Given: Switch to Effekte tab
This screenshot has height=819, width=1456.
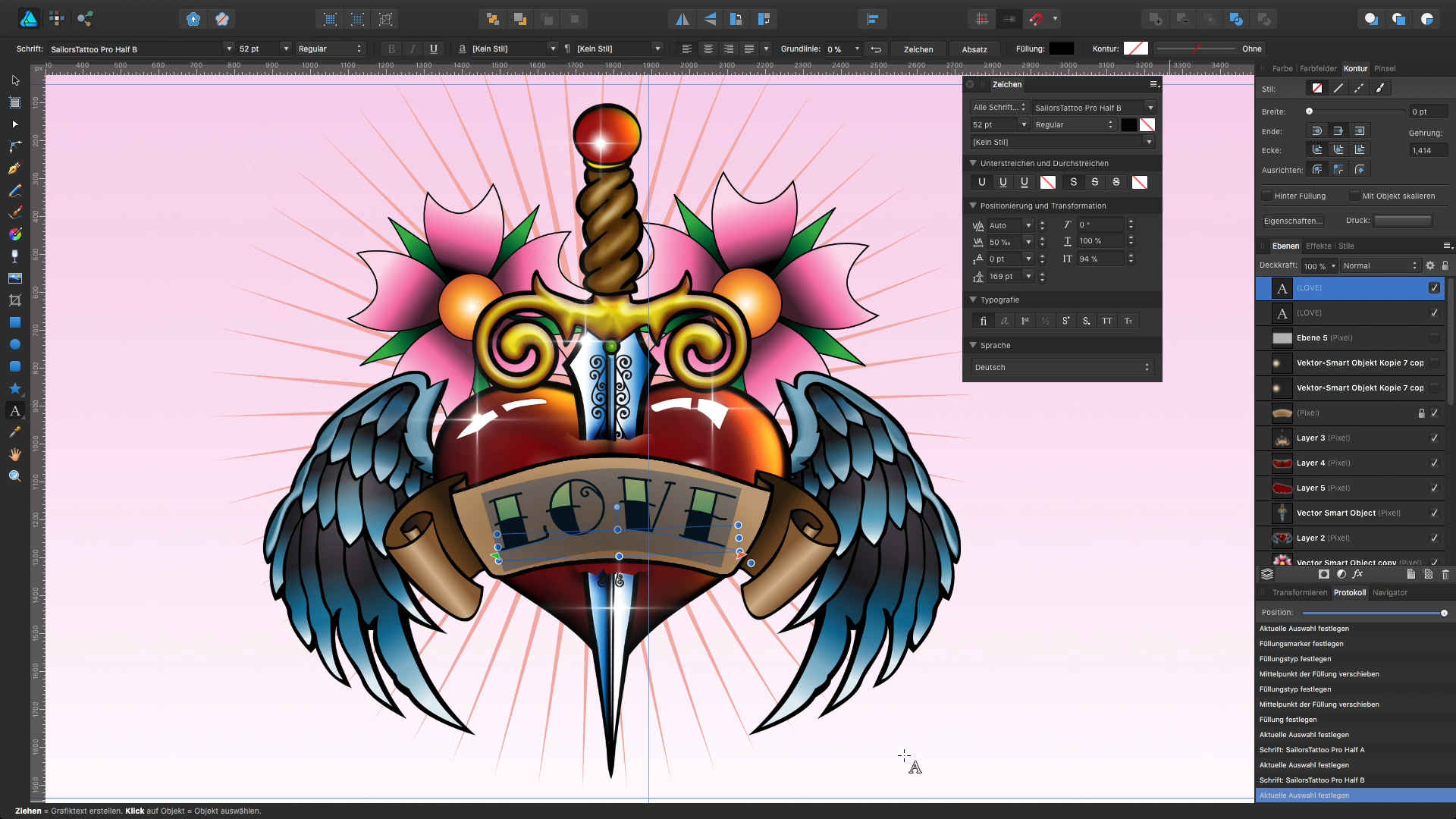Looking at the screenshot, I should [x=1318, y=246].
